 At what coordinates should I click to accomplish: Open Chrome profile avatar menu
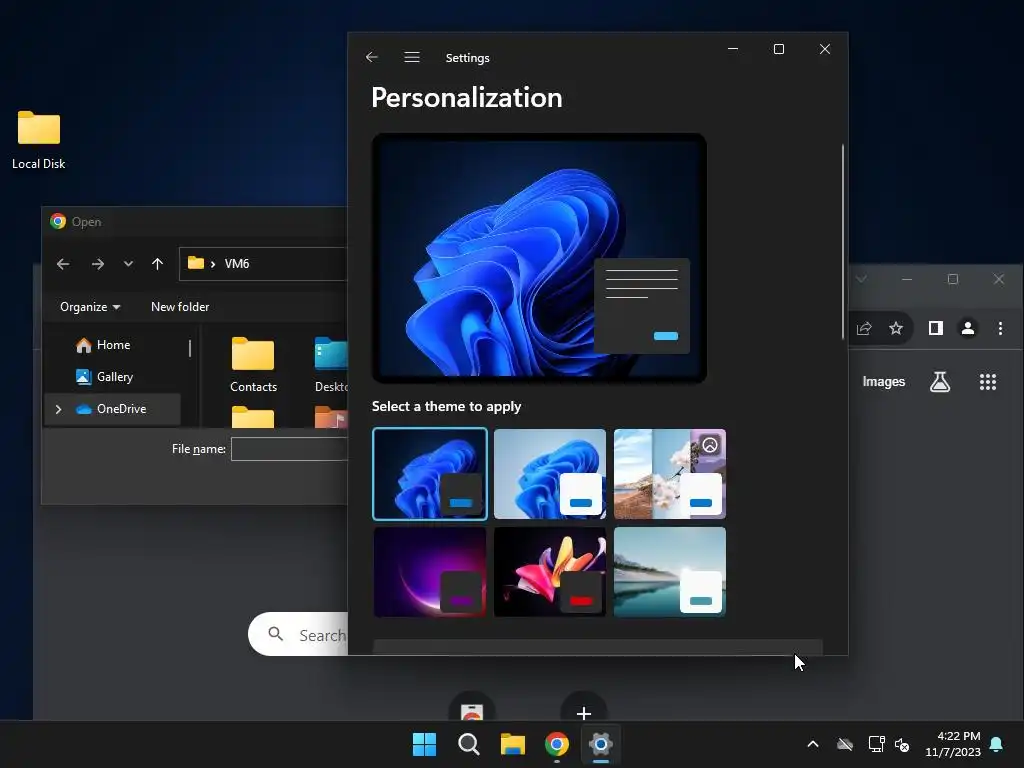[968, 328]
